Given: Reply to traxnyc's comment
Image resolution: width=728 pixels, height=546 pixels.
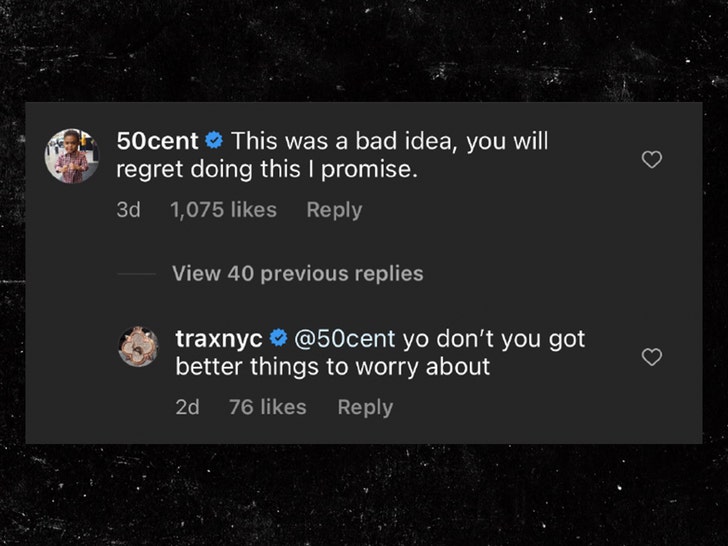Looking at the screenshot, I should [x=365, y=407].
